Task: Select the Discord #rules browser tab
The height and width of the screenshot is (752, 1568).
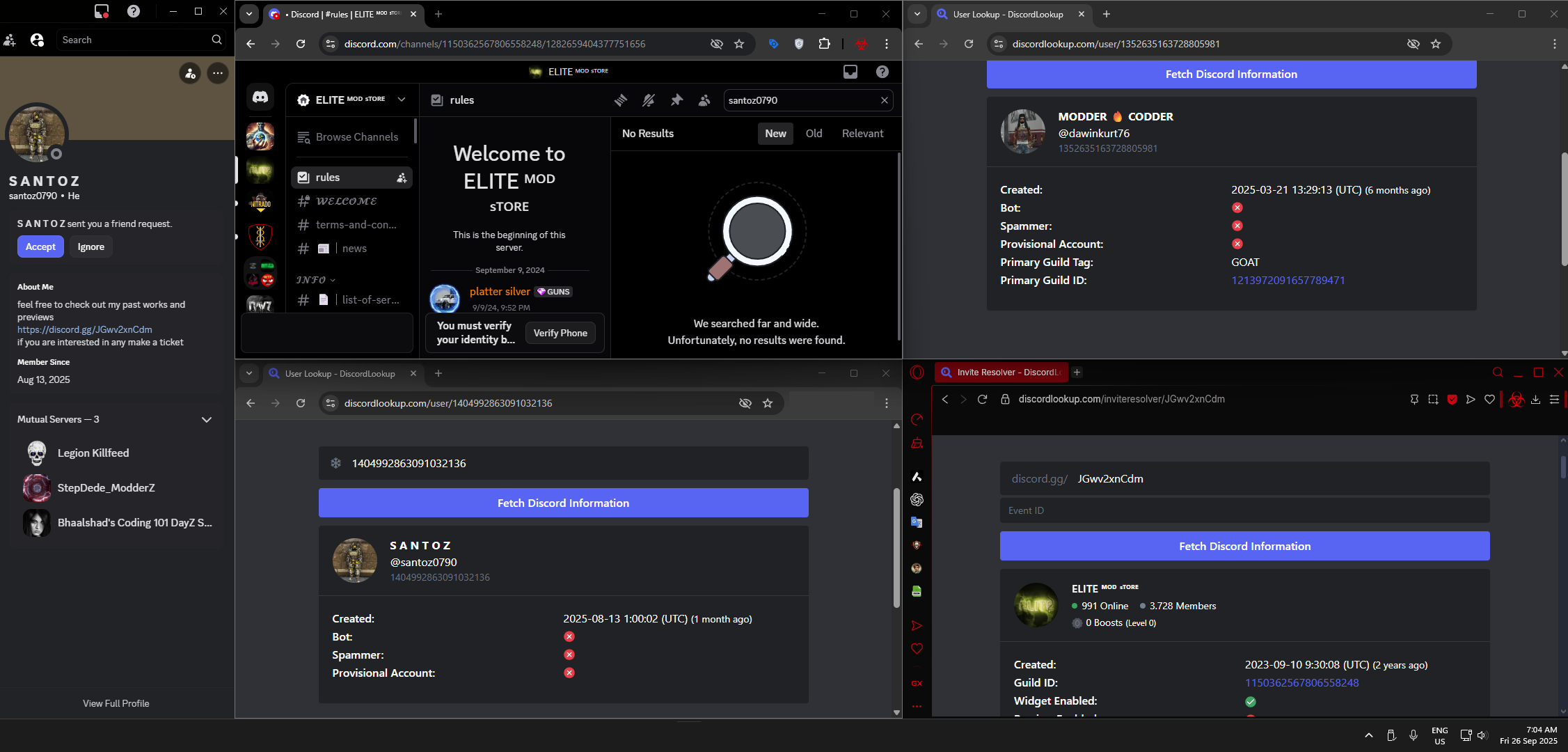Action: click(344, 14)
